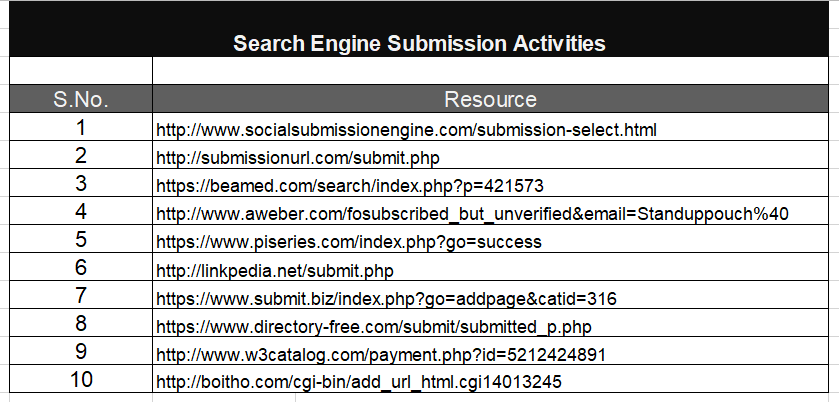Select serial number cell 9
Image resolution: width=839 pixels, height=402 pixels.
click(x=81, y=351)
